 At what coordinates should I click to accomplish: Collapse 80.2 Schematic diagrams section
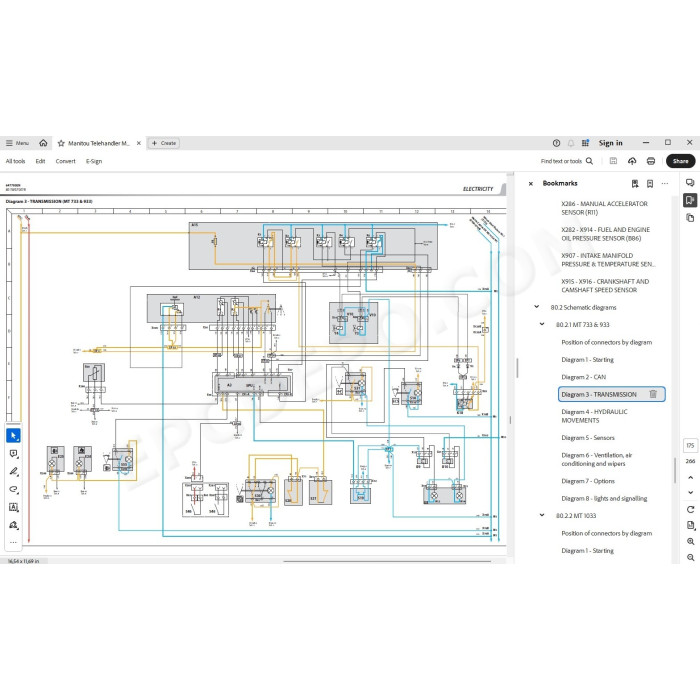click(537, 307)
